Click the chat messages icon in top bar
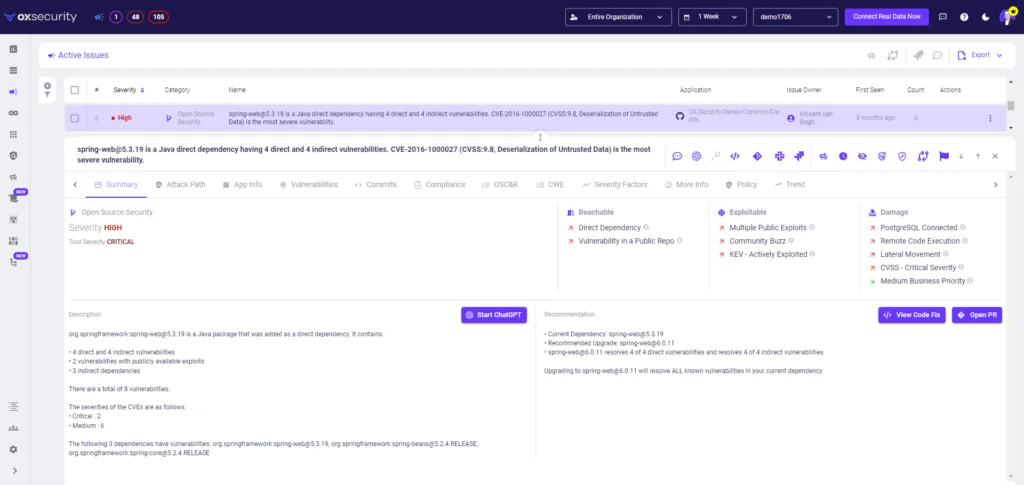1024x485 pixels. coord(943,17)
